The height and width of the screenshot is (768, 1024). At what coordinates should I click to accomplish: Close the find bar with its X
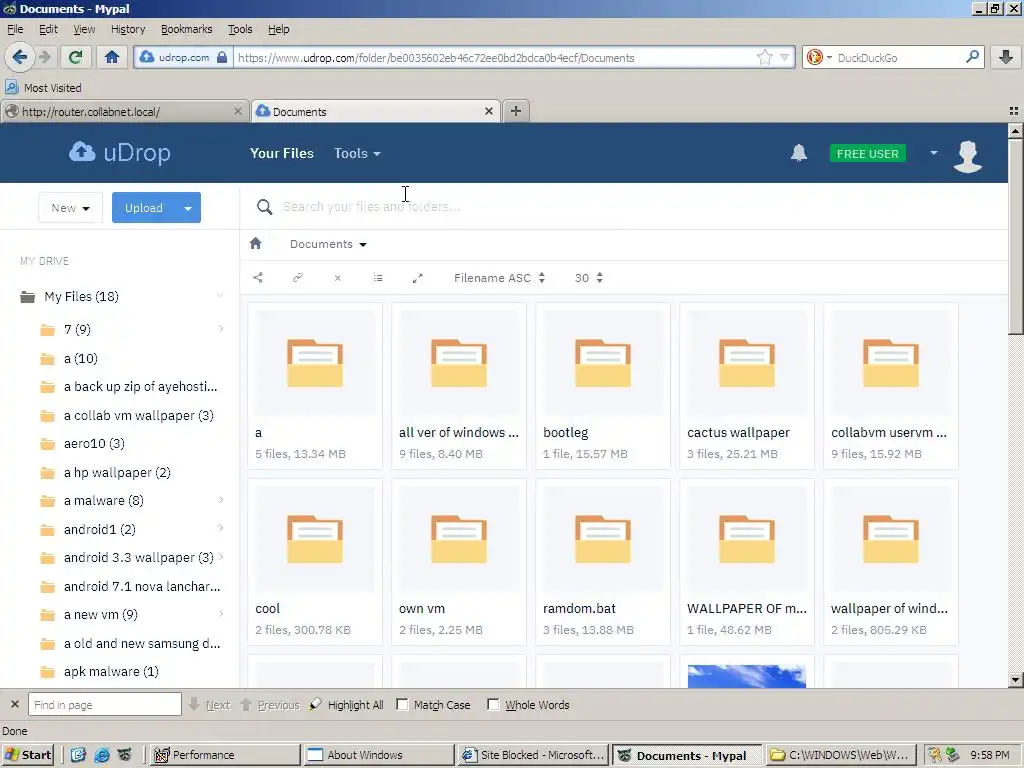[15, 705]
